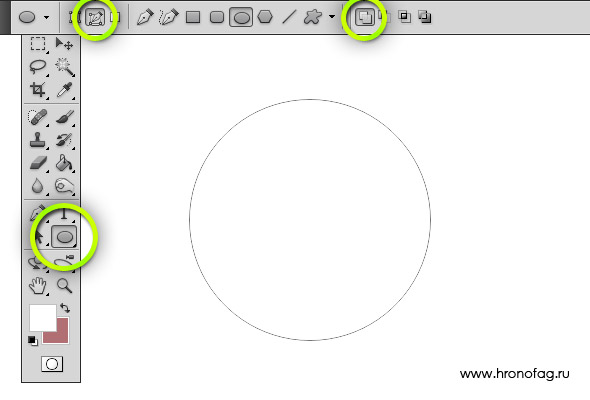The height and width of the screenshot is (400, 590).
Task: Select the Line tool in options bar
Action: pyautogui.click(x=289, y=17)
